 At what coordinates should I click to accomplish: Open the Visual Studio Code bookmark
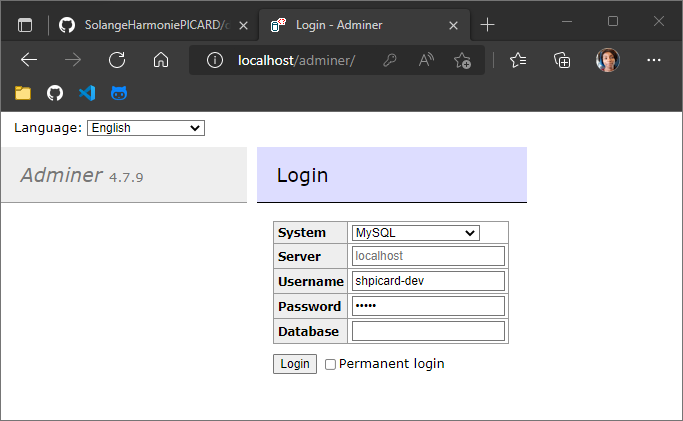87,93
